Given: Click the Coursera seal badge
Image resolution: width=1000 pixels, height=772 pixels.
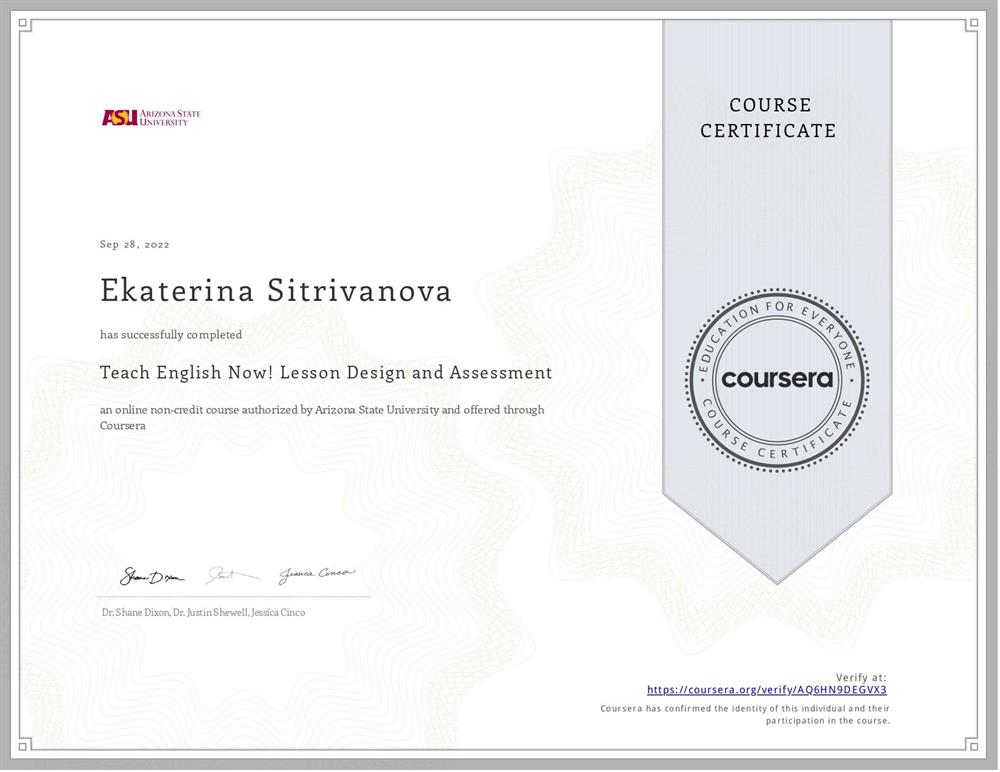Looking at the screenshot, I should pyautogui.click(x=777, y=379).
